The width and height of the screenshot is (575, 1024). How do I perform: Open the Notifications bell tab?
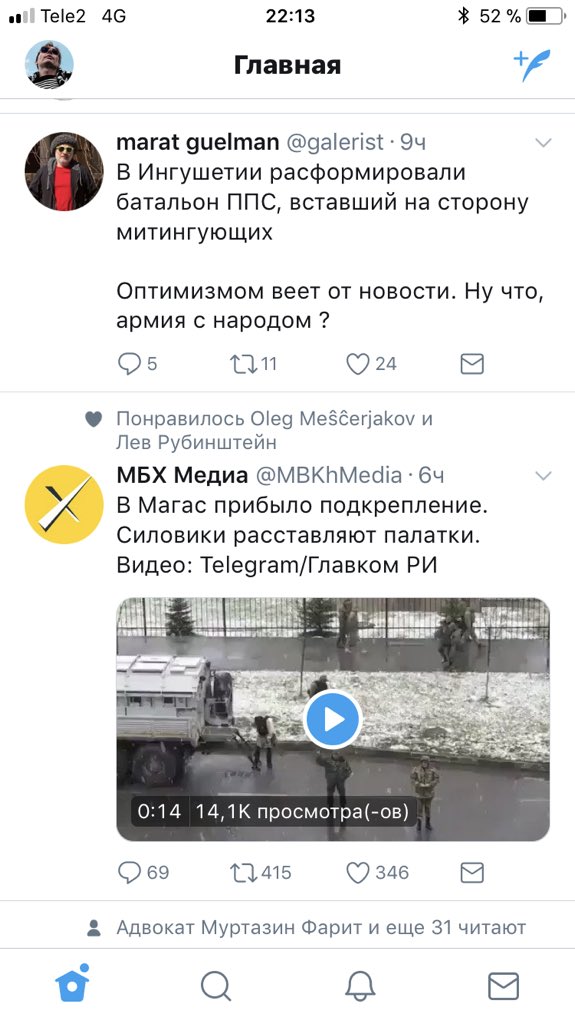[359, 985]
